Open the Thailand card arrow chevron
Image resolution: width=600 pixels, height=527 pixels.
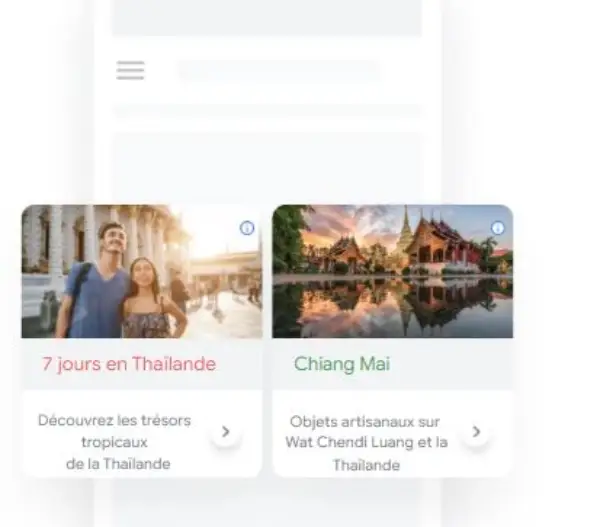click(x=226, y=432)
